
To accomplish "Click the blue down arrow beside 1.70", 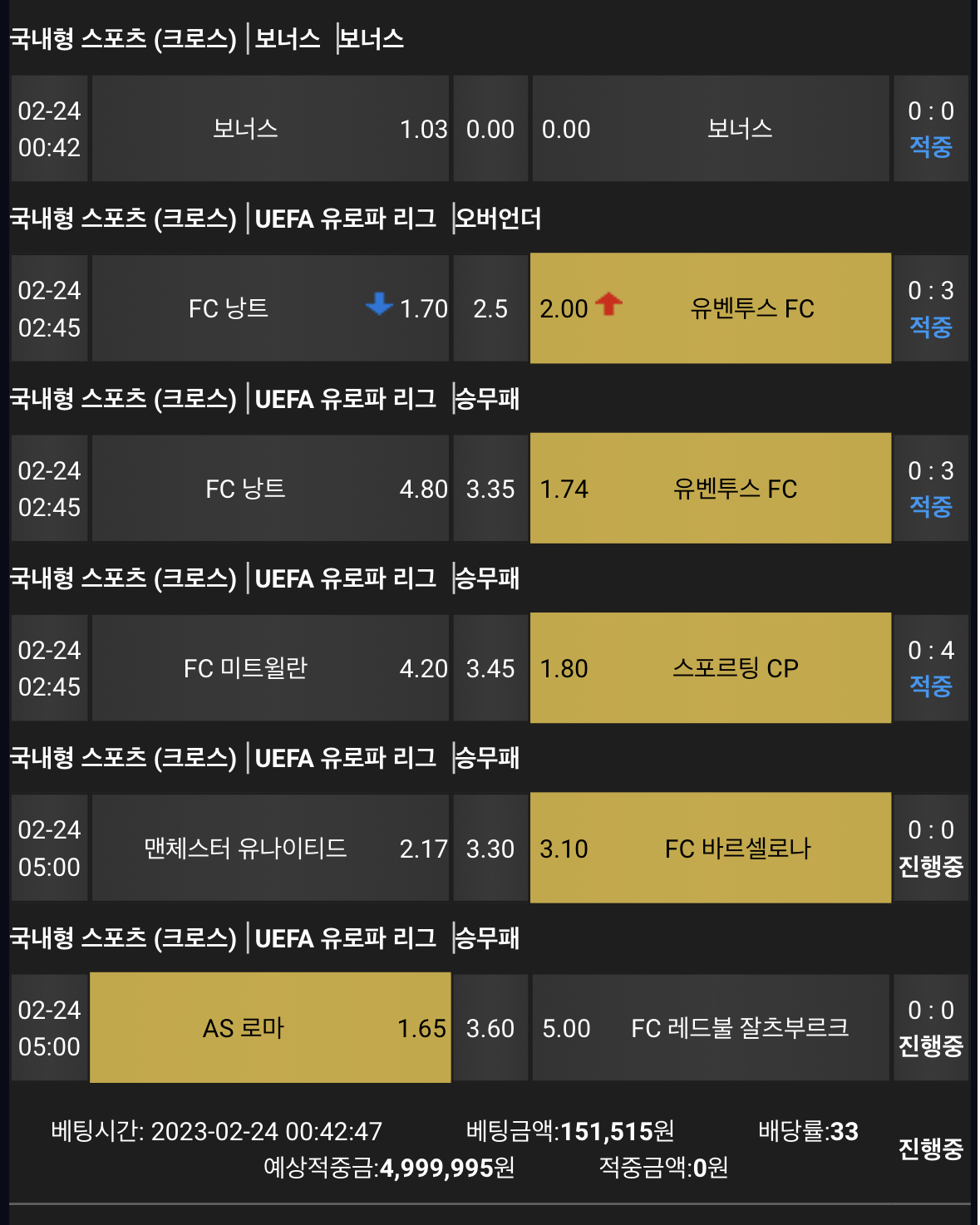I will click(379, 304).
